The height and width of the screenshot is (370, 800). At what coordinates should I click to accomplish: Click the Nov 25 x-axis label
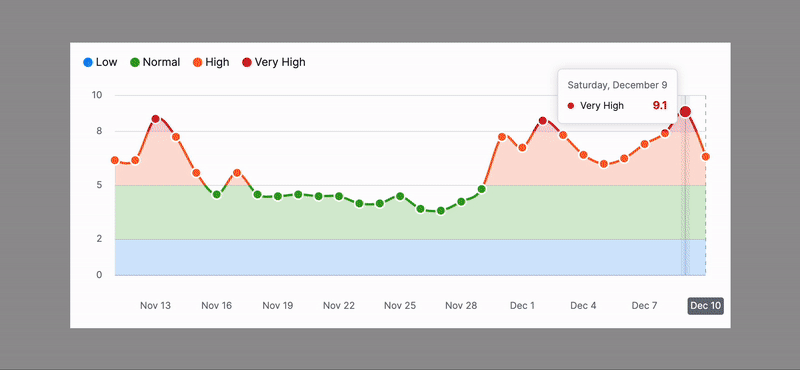tap(400, 306)
